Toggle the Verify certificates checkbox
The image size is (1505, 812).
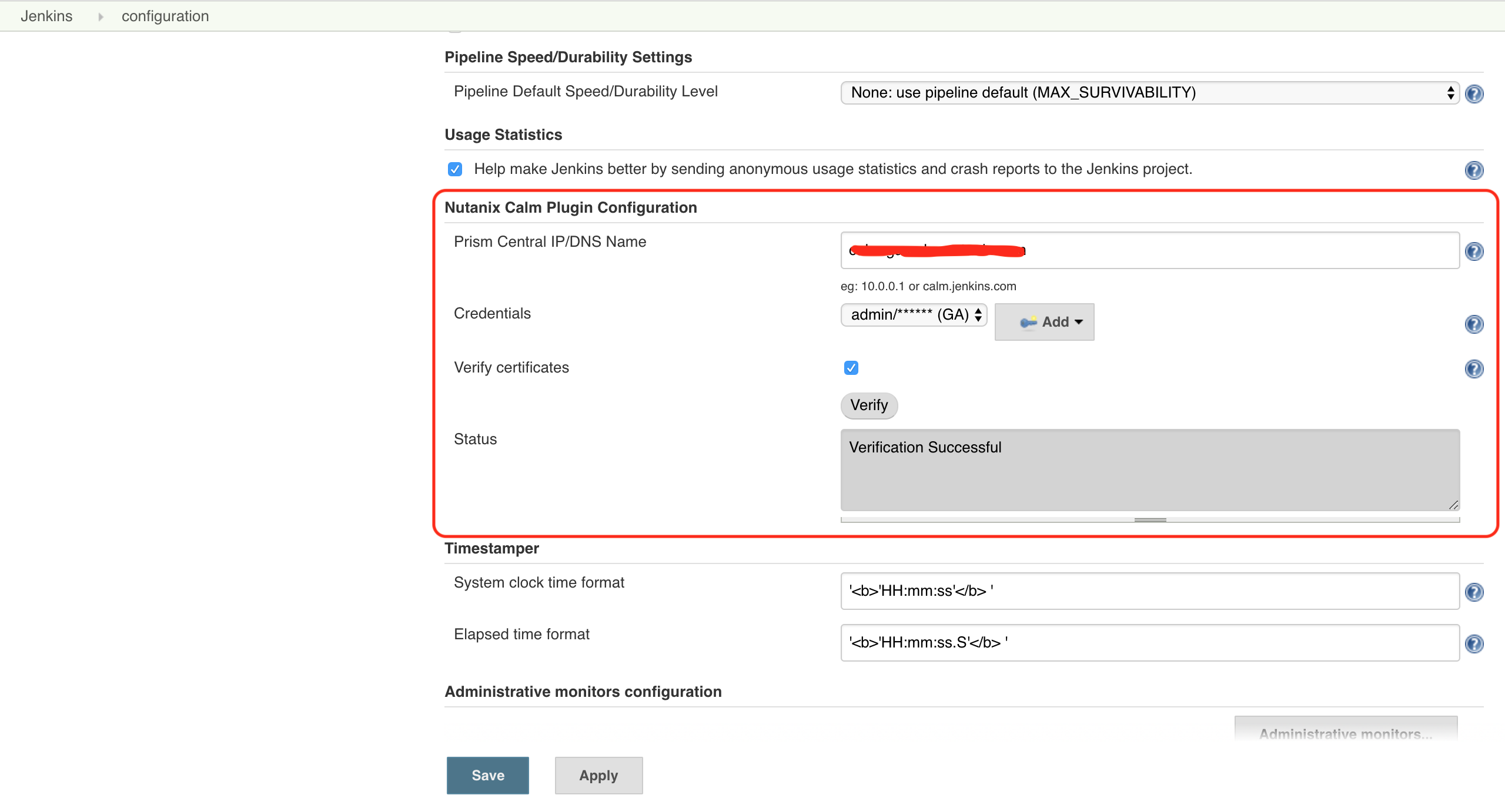851,368
